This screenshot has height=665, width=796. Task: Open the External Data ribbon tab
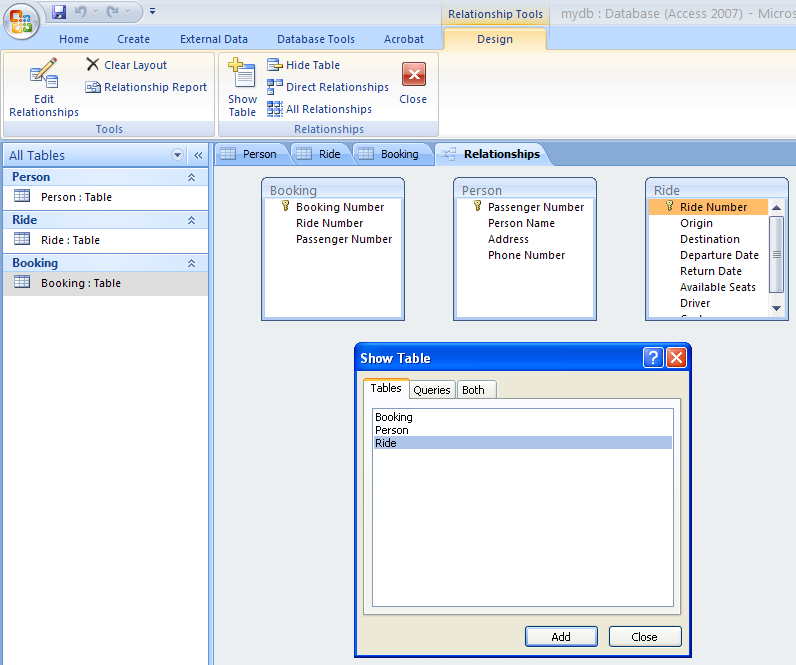coord(214,39)
